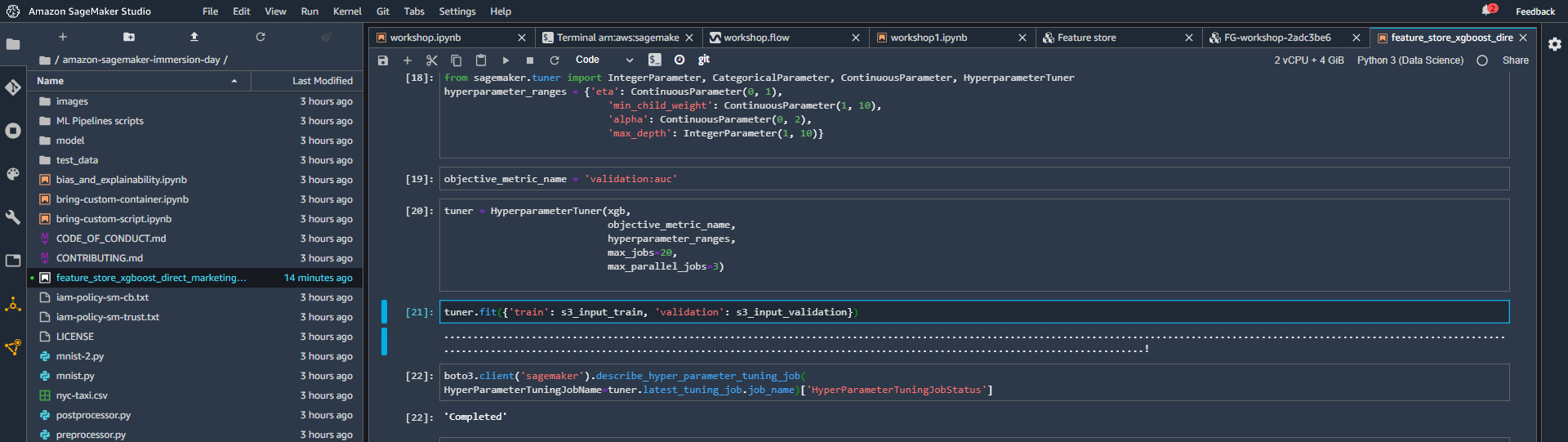Open the Edit menu
The image size is (1568, 442).
click(x=242, y=11)
